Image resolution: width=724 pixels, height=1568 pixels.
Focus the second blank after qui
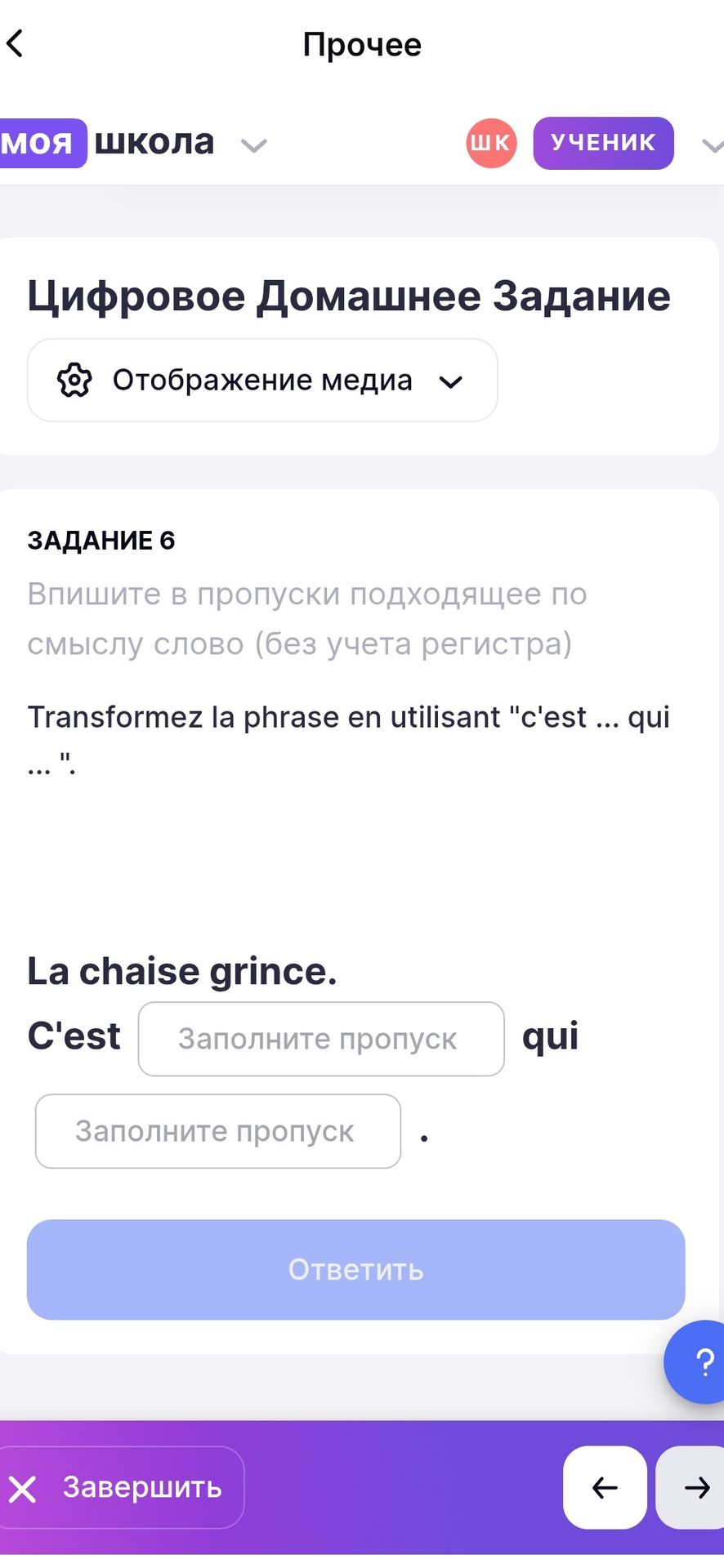[x=218, y=1131]
